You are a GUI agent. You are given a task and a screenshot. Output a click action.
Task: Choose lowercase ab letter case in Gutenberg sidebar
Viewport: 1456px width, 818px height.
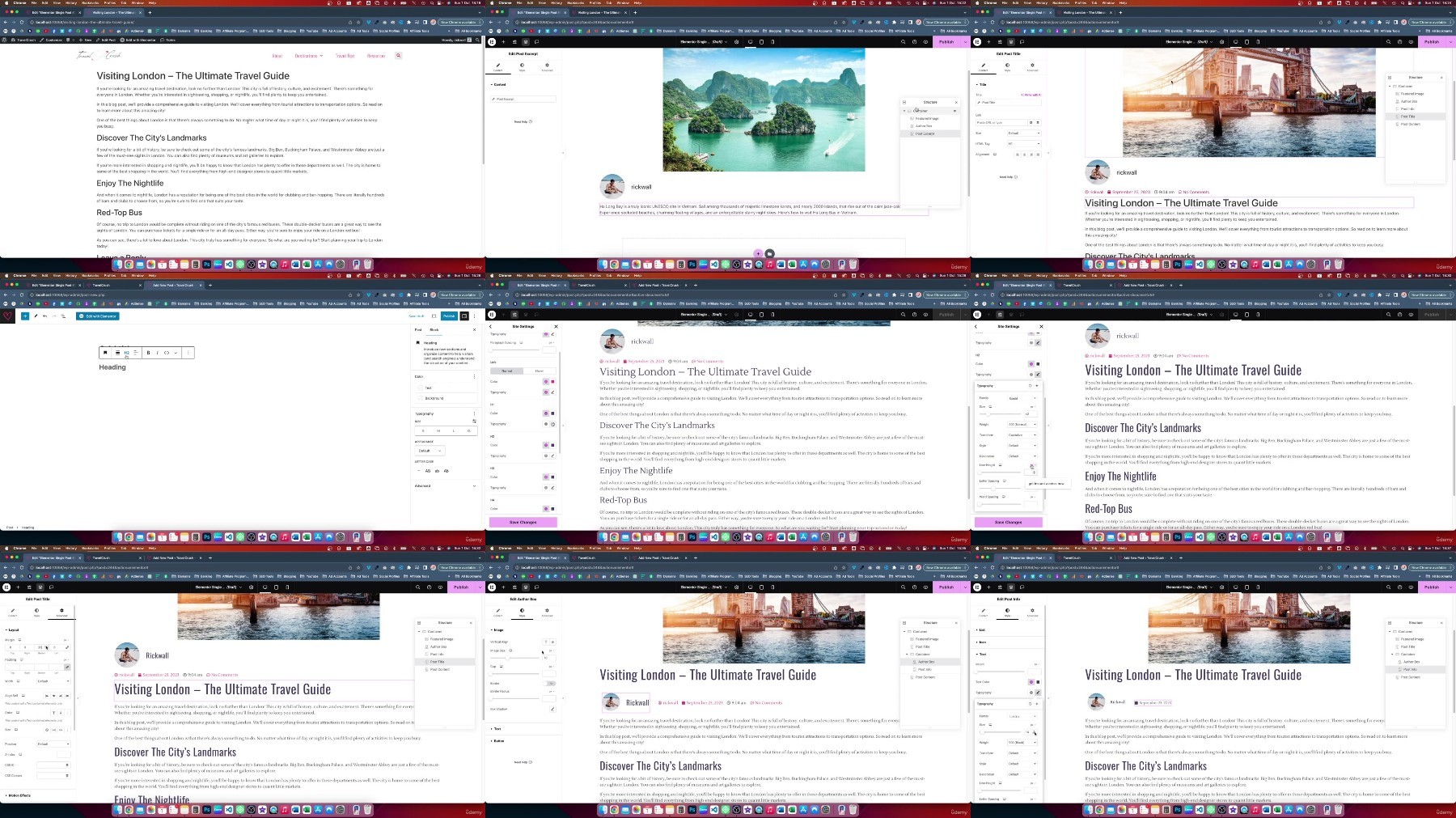(x=437, y=471)
